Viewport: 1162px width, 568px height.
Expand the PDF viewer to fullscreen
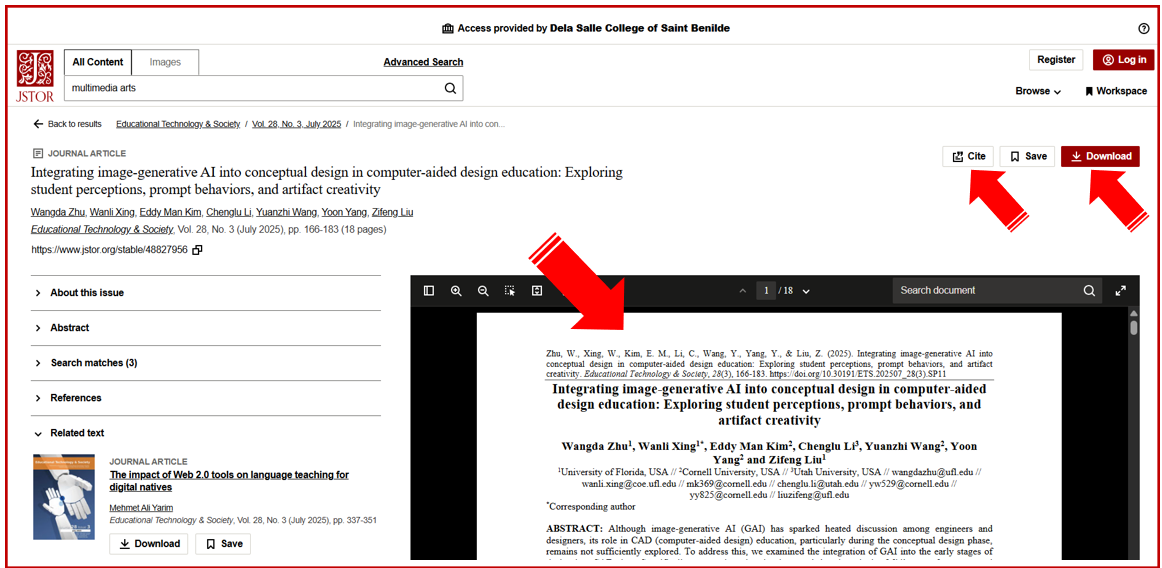(1120, 291)
